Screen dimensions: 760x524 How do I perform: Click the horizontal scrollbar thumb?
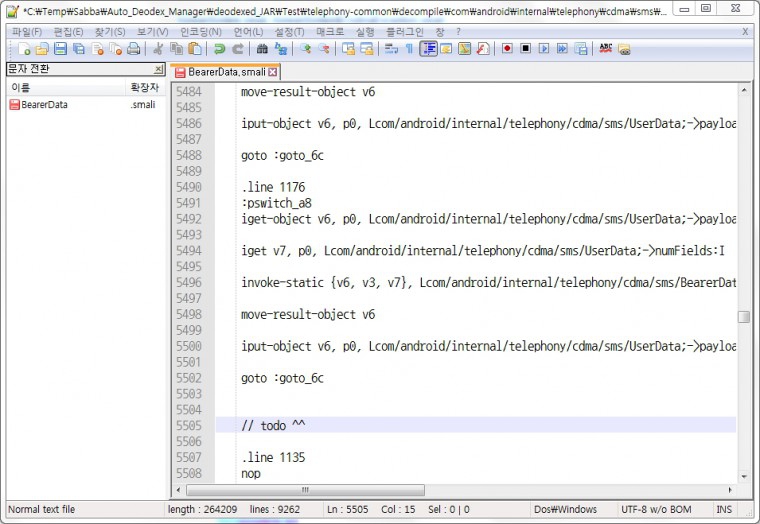click(x=305, y=490)
